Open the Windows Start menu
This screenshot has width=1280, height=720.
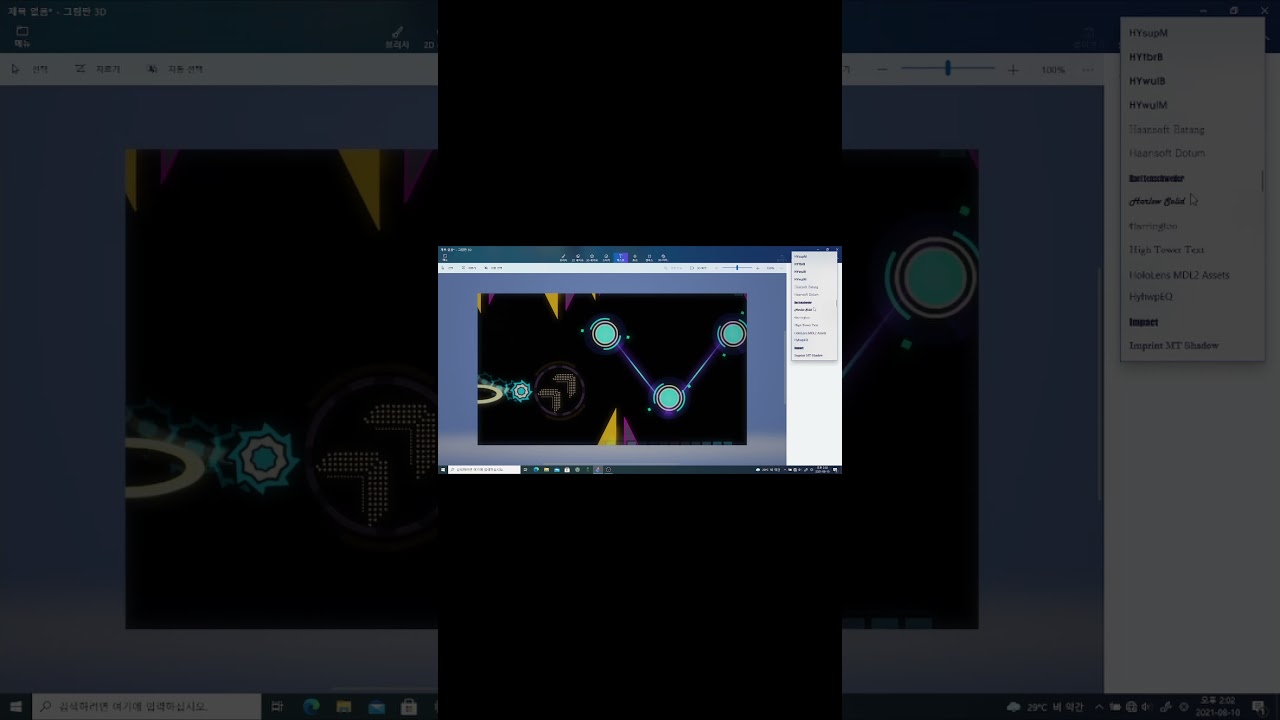pos(443,470)
